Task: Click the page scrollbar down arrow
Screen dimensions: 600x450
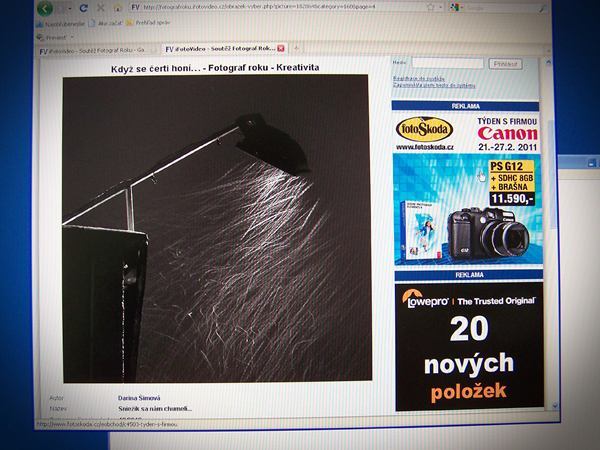Action: (555, 405)
